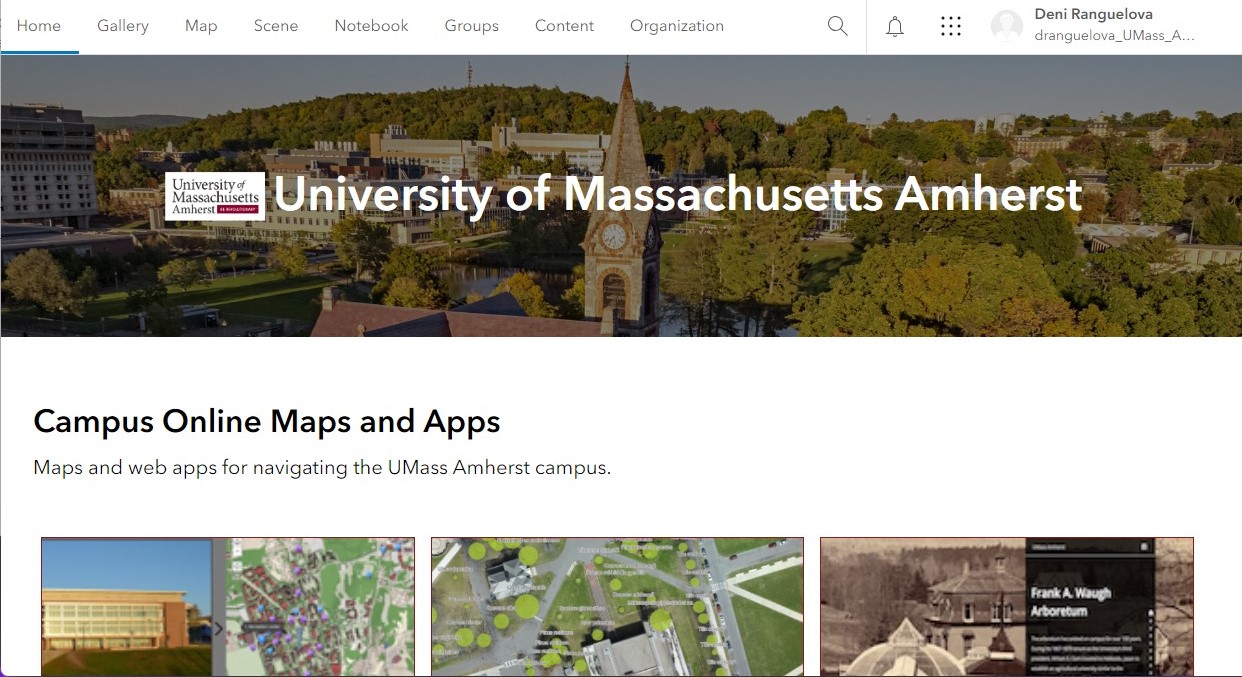Click the UMass Amherst logo in banner
Screen dimensions: 1242x677
[x=215, y=196]
